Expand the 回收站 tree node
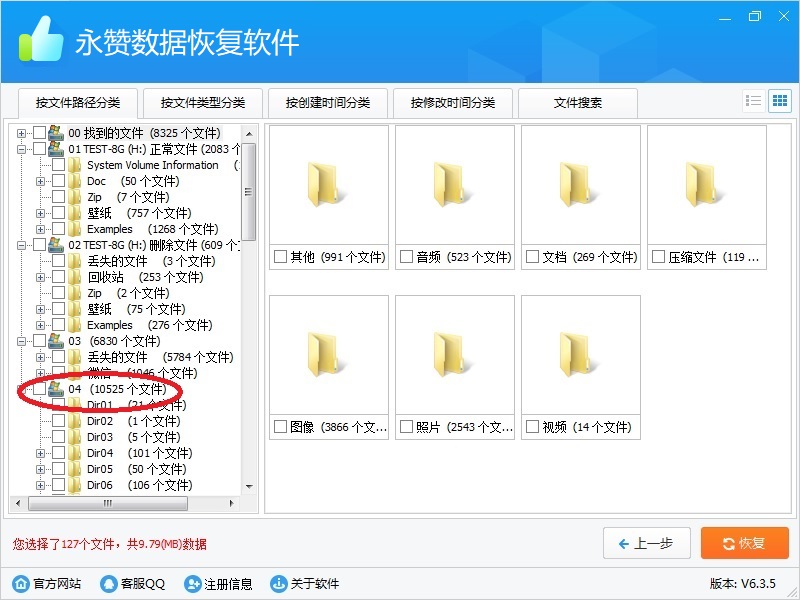800x600 pixels. tap(41, 277)
